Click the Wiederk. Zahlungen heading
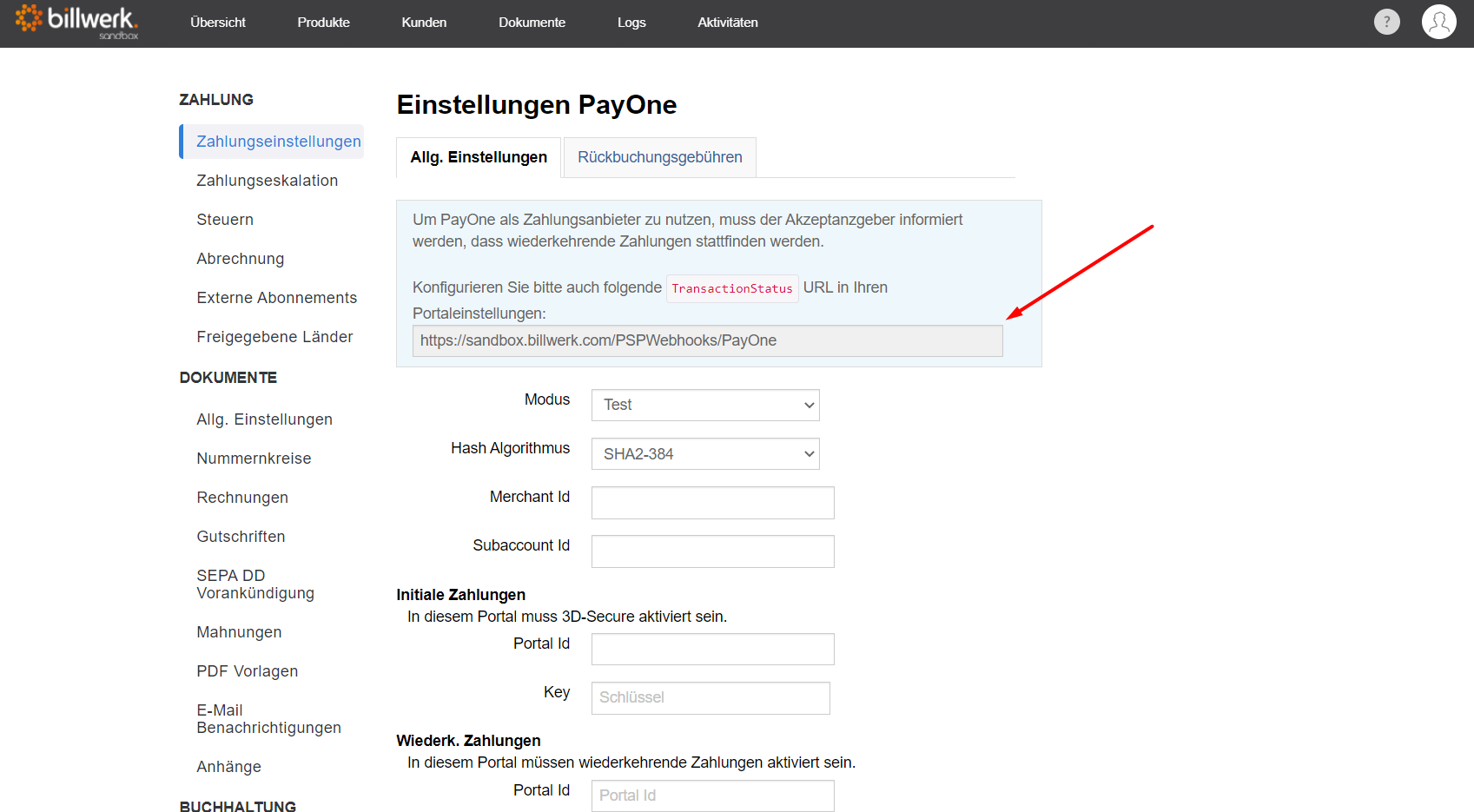The width and height of the screenshot is (1474, 812). tap(468, 741)
